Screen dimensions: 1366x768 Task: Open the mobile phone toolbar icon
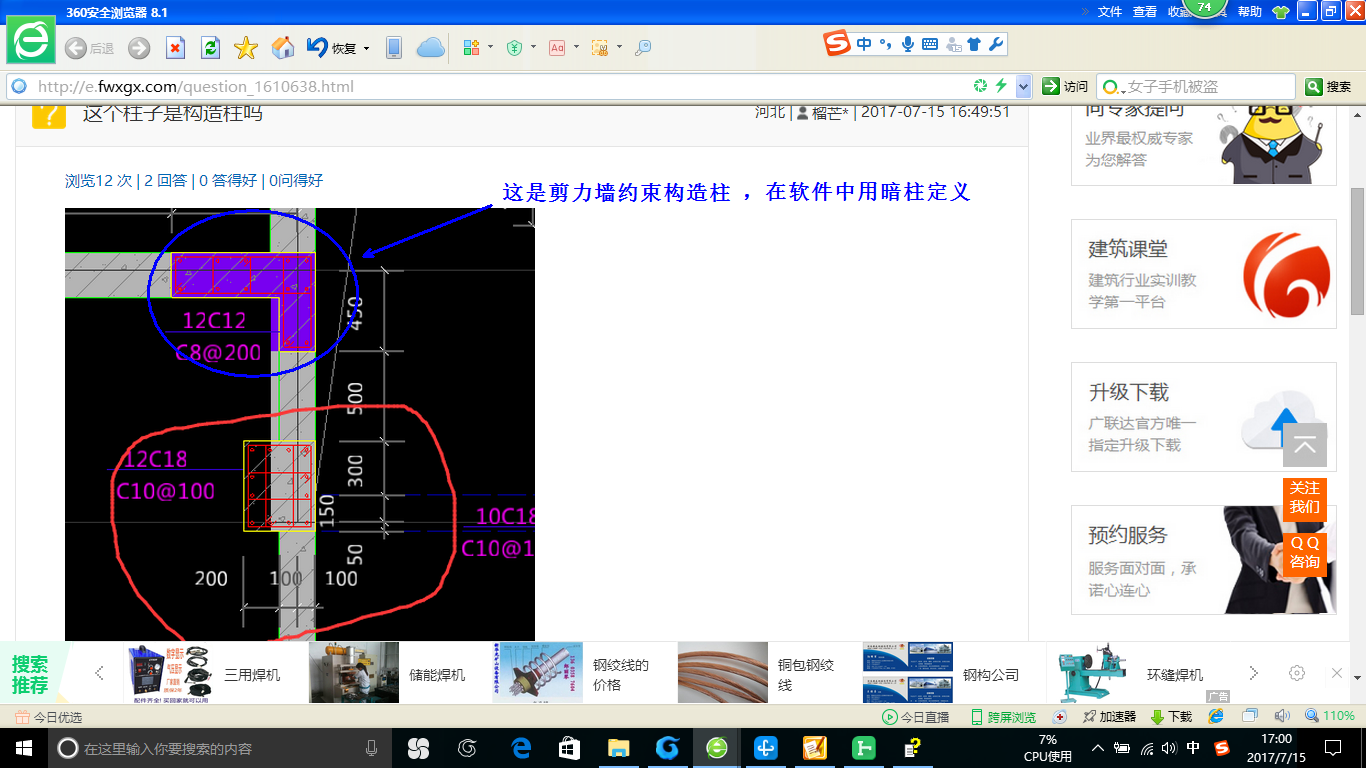(394, 48)
